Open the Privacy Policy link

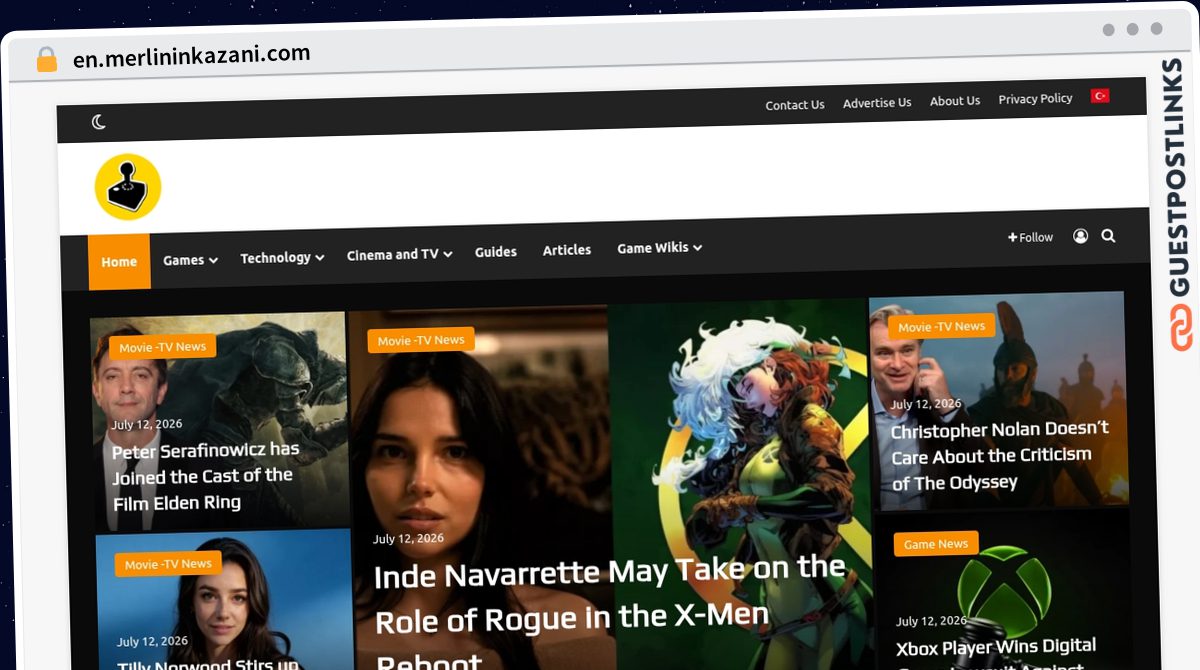click(1035, 99)
